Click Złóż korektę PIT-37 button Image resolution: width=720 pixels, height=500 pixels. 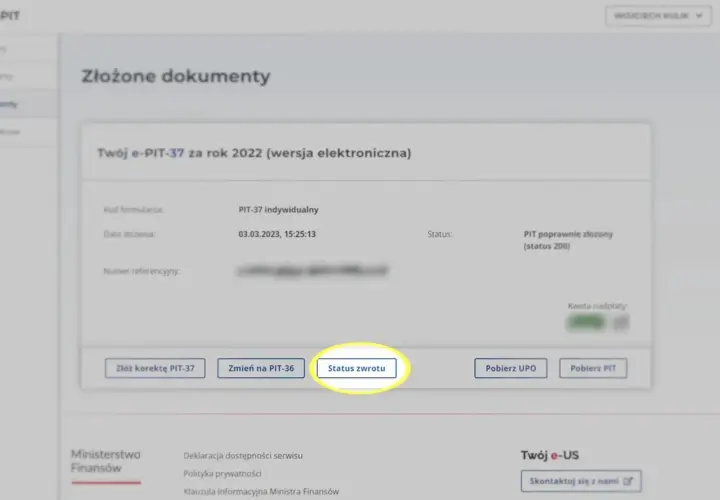(155, 368)
